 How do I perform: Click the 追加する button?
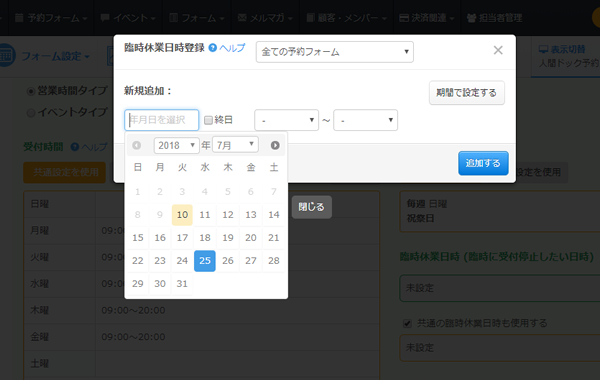pos(483,163)
